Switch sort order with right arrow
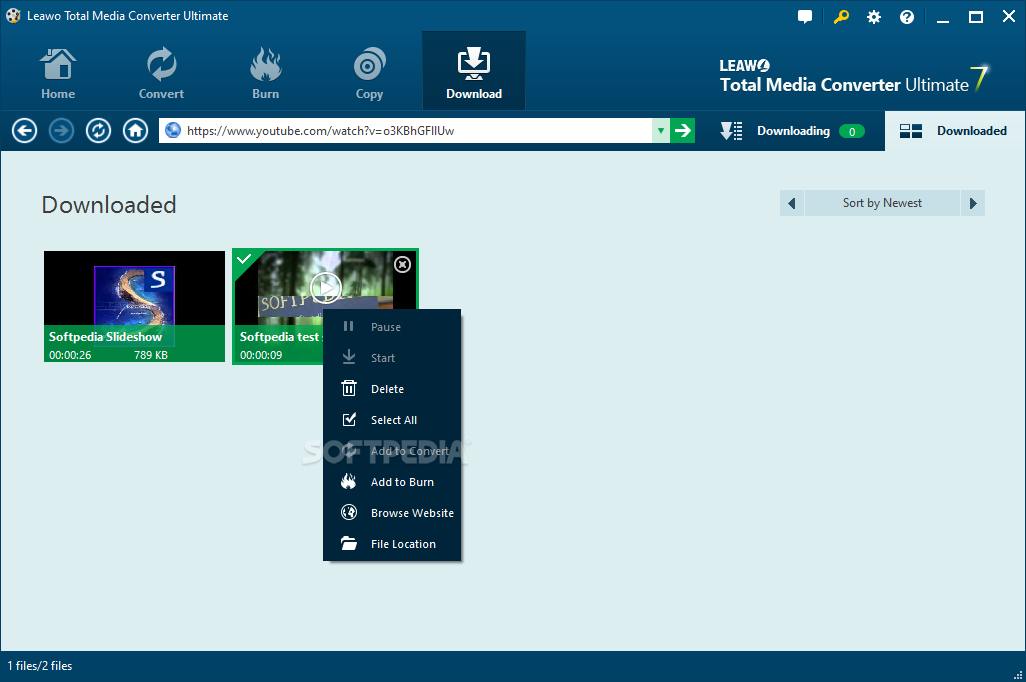Screen dimensions: 1026x682 (972, 204)
